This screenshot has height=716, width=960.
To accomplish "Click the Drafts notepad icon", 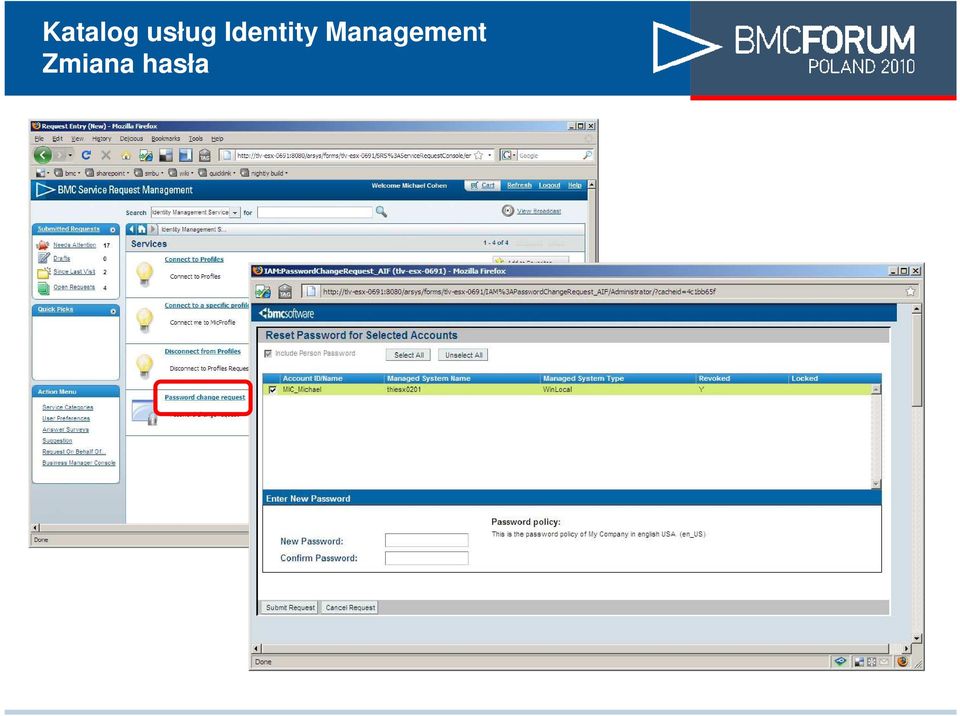I will (x=43, y=258).
